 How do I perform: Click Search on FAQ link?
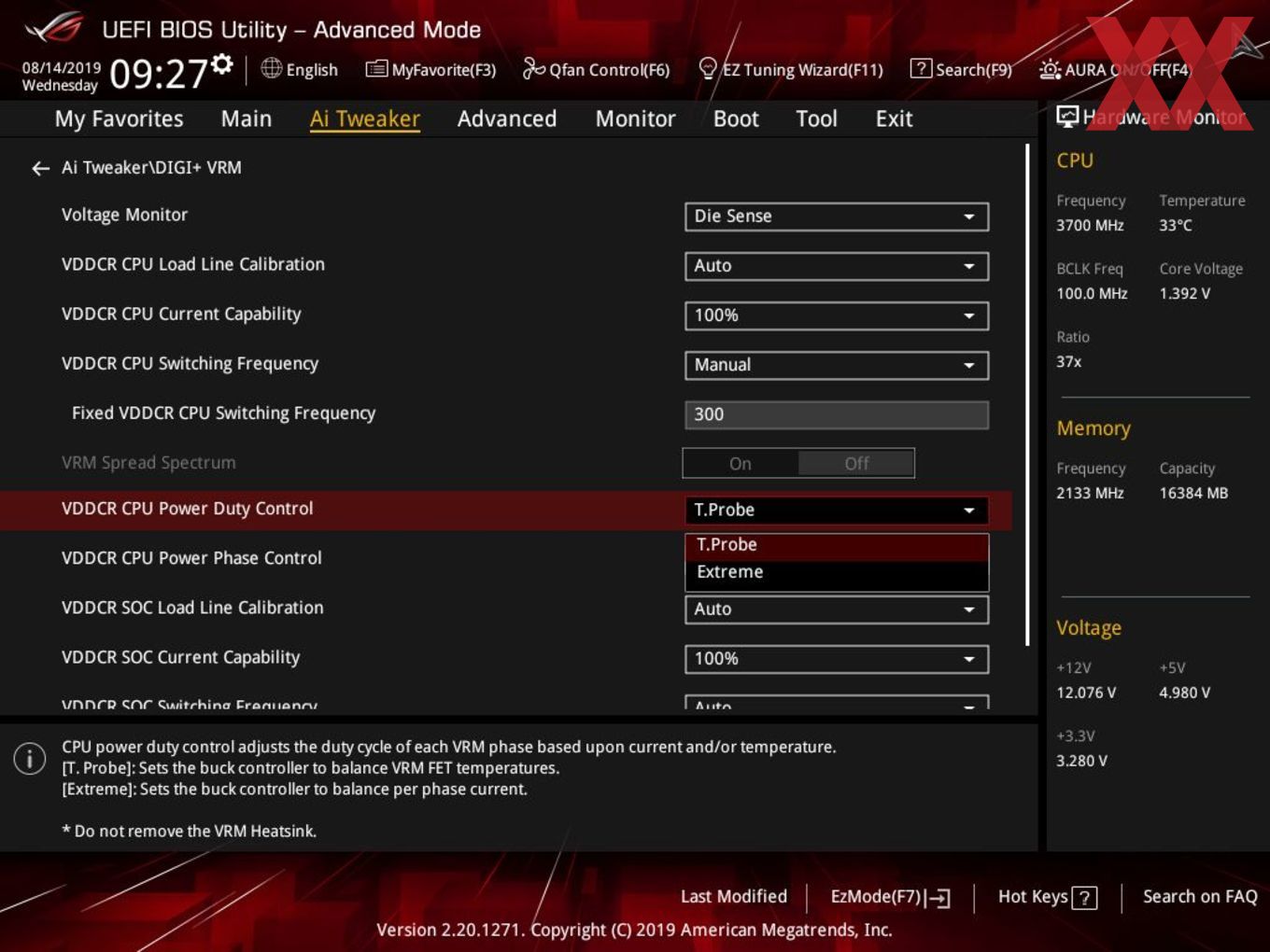1200,897
